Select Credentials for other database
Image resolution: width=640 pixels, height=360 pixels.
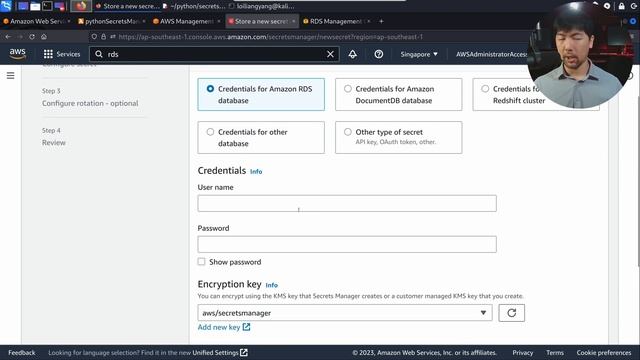click(x=261, y=138)
